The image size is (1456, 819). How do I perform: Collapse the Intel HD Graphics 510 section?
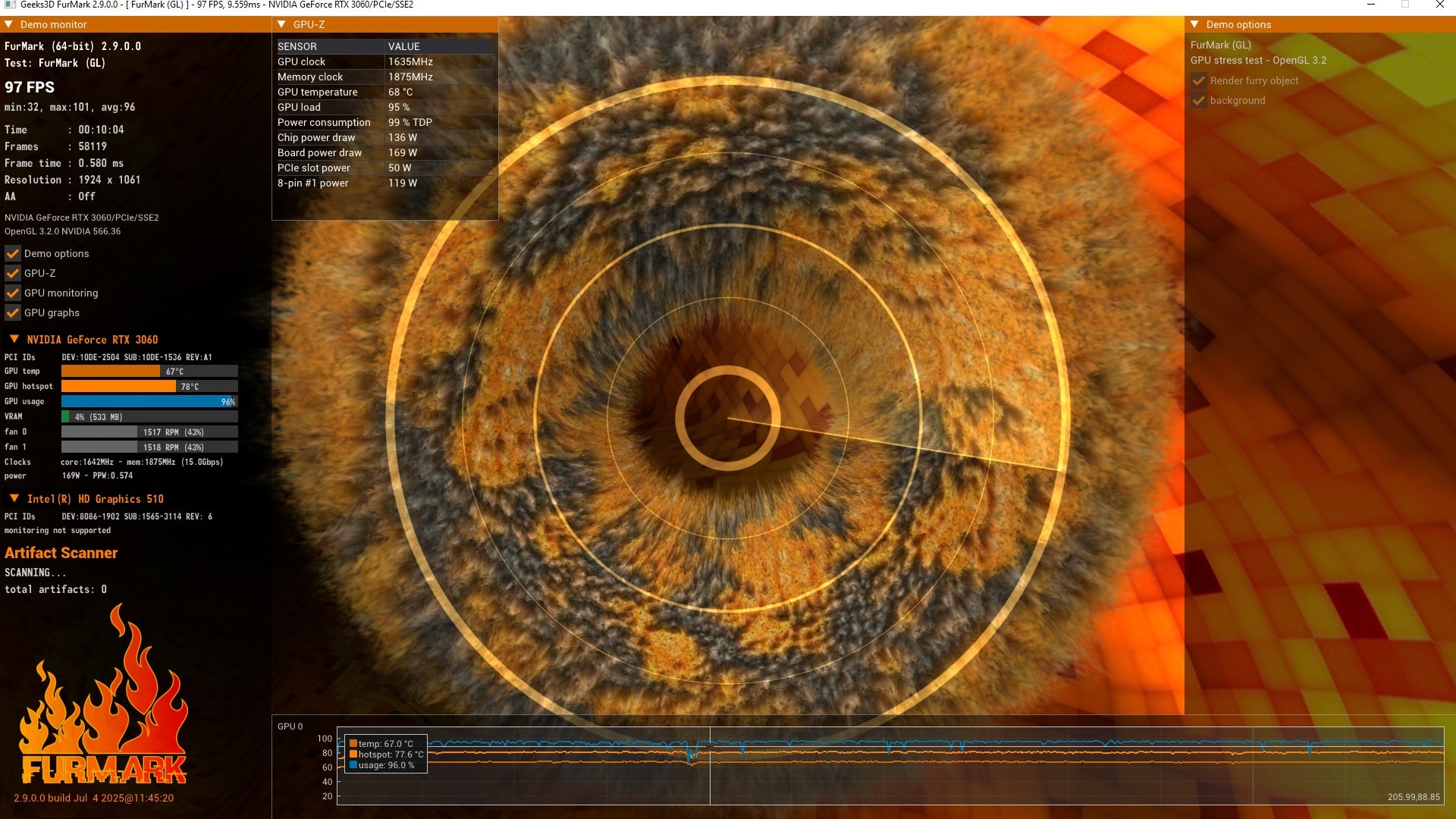click(x=14, y=498)
